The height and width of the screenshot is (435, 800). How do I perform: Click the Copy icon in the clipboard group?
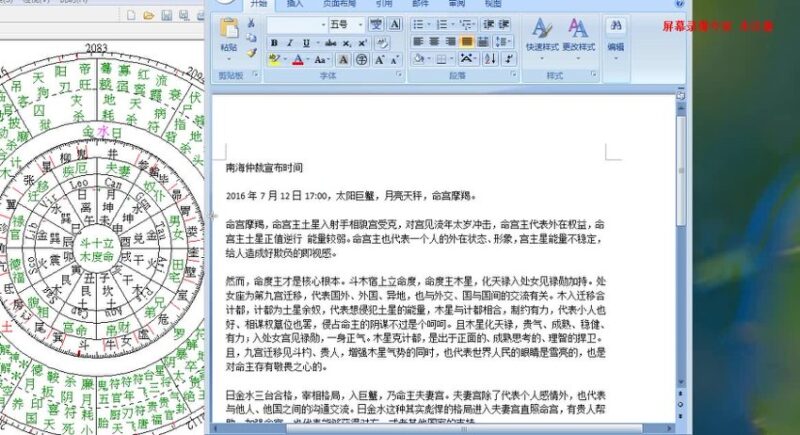251,38
